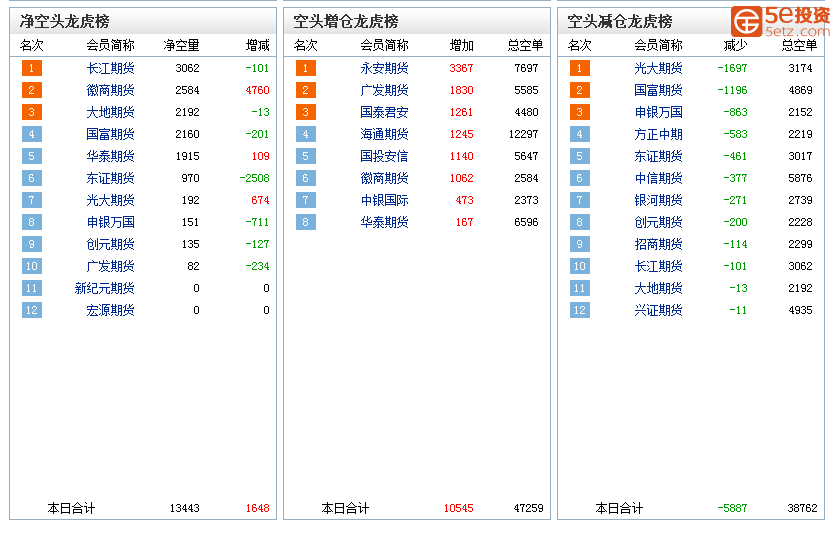Click 广发期货 in the 空头增仓龙虎榜 table
The height and width of the screenshot is (533, 838).
click(384, 90)
